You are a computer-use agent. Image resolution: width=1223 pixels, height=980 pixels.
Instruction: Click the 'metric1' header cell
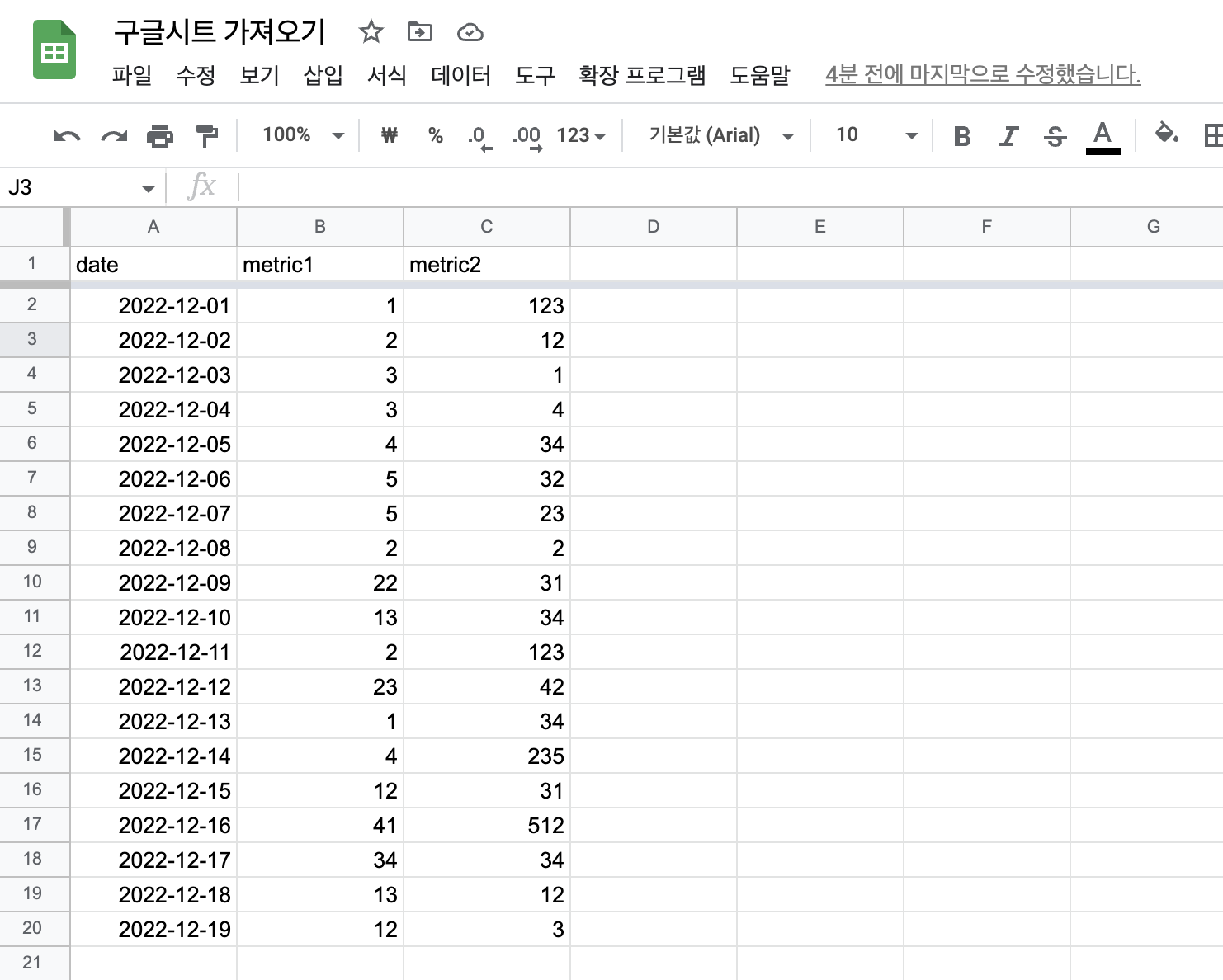click(320, 265)
